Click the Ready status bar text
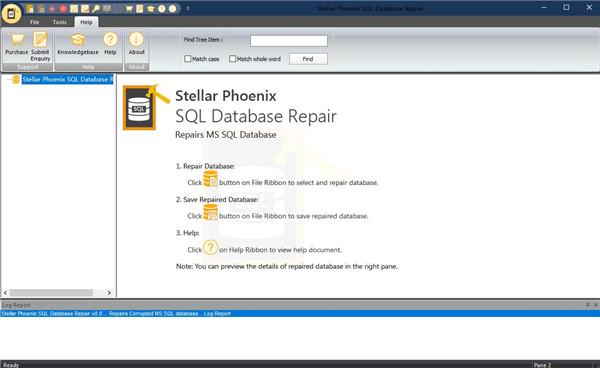The width and height of the screenshot is (600, 368). pos(11,365)
